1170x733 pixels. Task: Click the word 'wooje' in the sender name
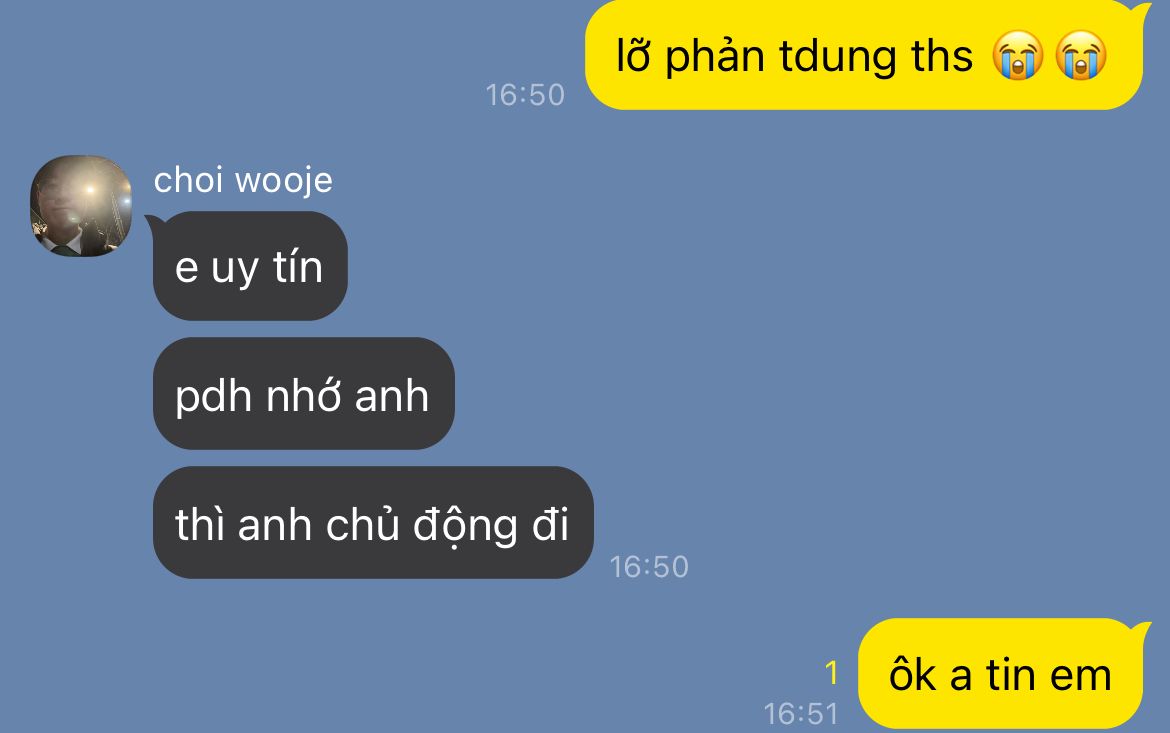pyautogui.click(x=284, y=181)
